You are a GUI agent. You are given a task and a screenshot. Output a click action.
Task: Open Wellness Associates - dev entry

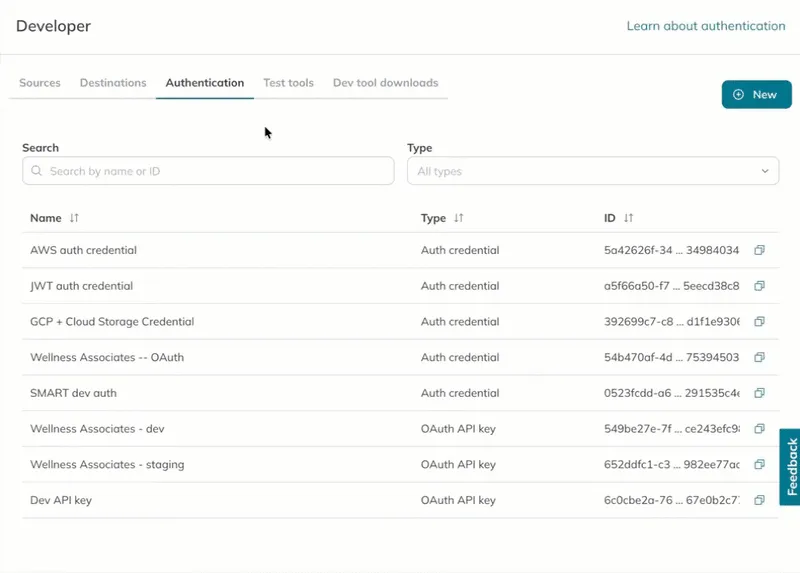tap(97, 429)
